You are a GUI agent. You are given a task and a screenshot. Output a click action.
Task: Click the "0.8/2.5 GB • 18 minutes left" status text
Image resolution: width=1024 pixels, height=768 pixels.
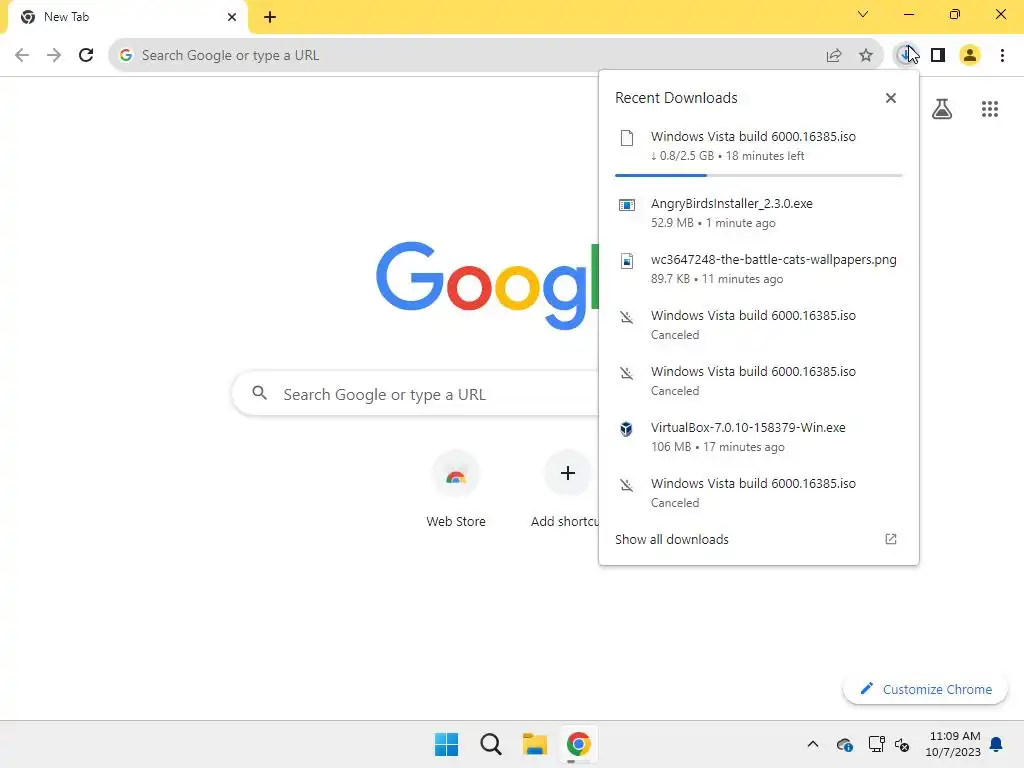(x=728, y=156)
